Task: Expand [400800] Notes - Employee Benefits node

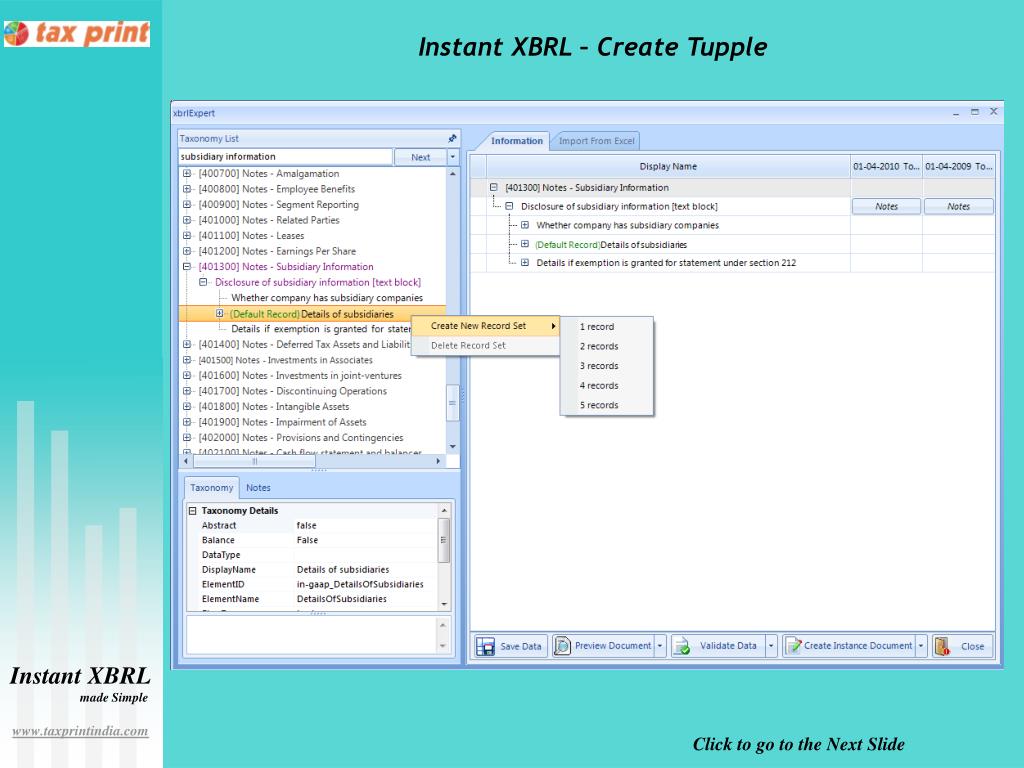Action: pyautogui.click(x=187, y=189)
